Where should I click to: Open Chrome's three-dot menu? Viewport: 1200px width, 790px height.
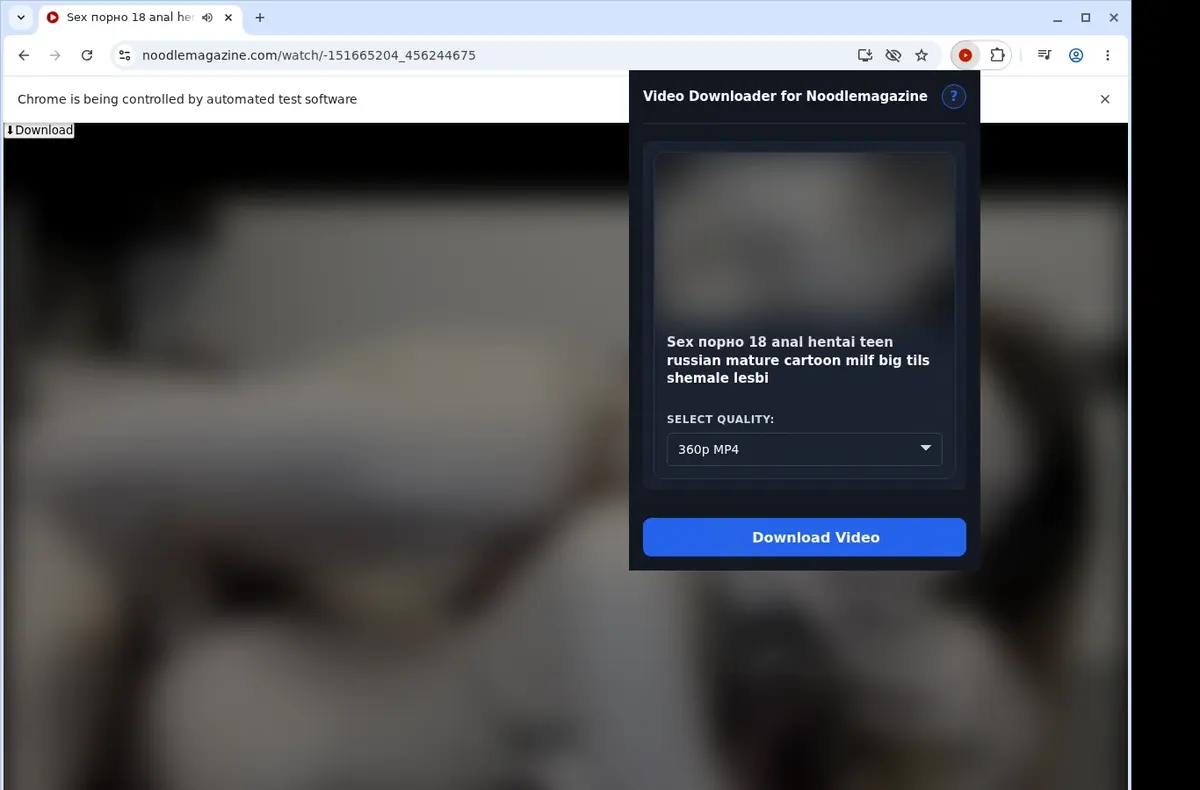coord(1107,56)
